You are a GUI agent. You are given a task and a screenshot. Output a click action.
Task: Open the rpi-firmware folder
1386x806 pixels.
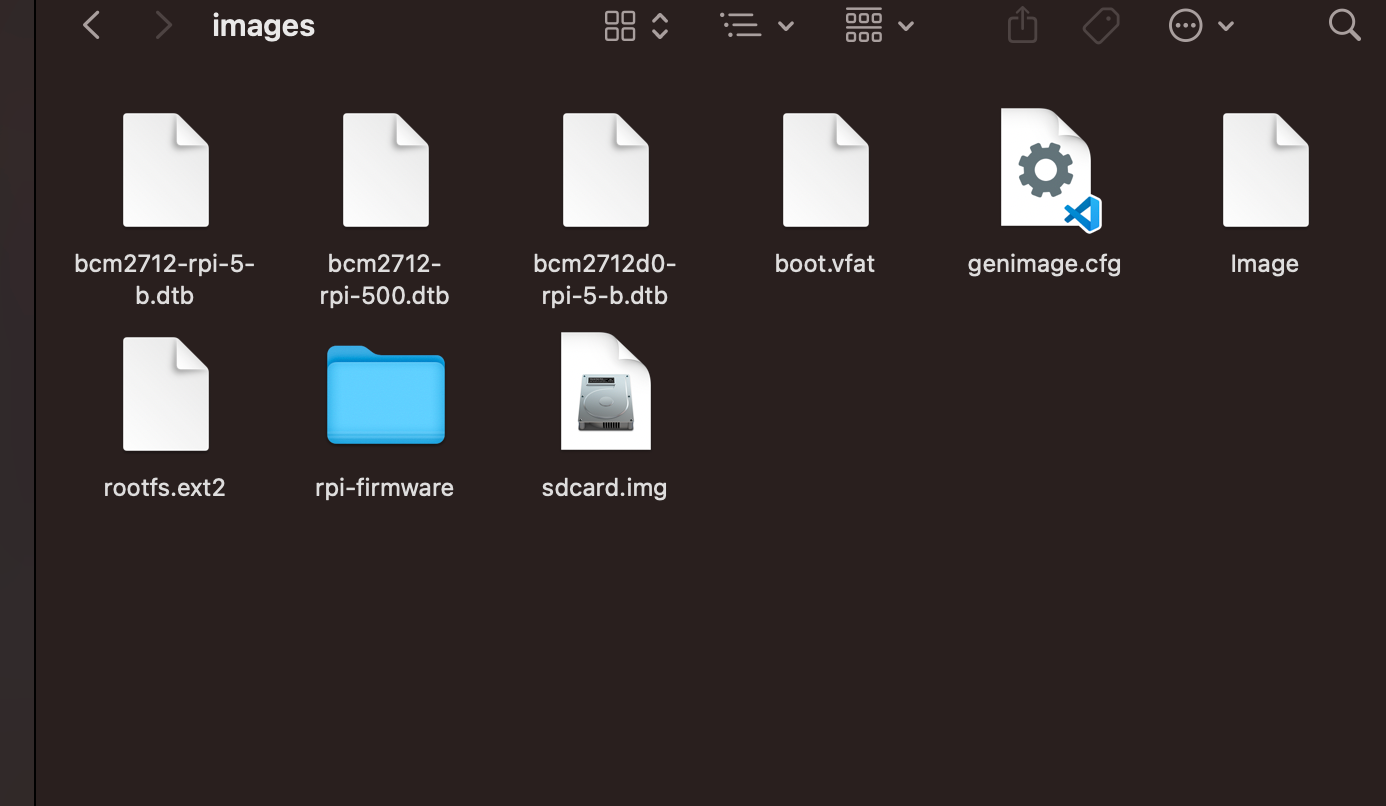tap(385, 394)
